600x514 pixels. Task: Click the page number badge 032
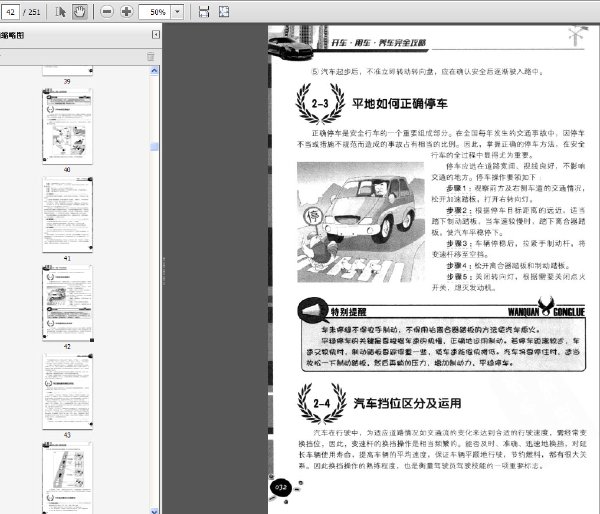click(280, 488)
